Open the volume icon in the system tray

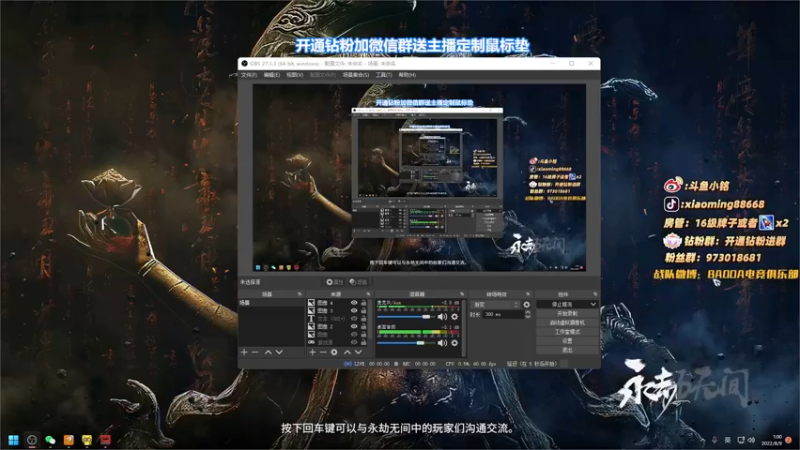click(751, 440)
